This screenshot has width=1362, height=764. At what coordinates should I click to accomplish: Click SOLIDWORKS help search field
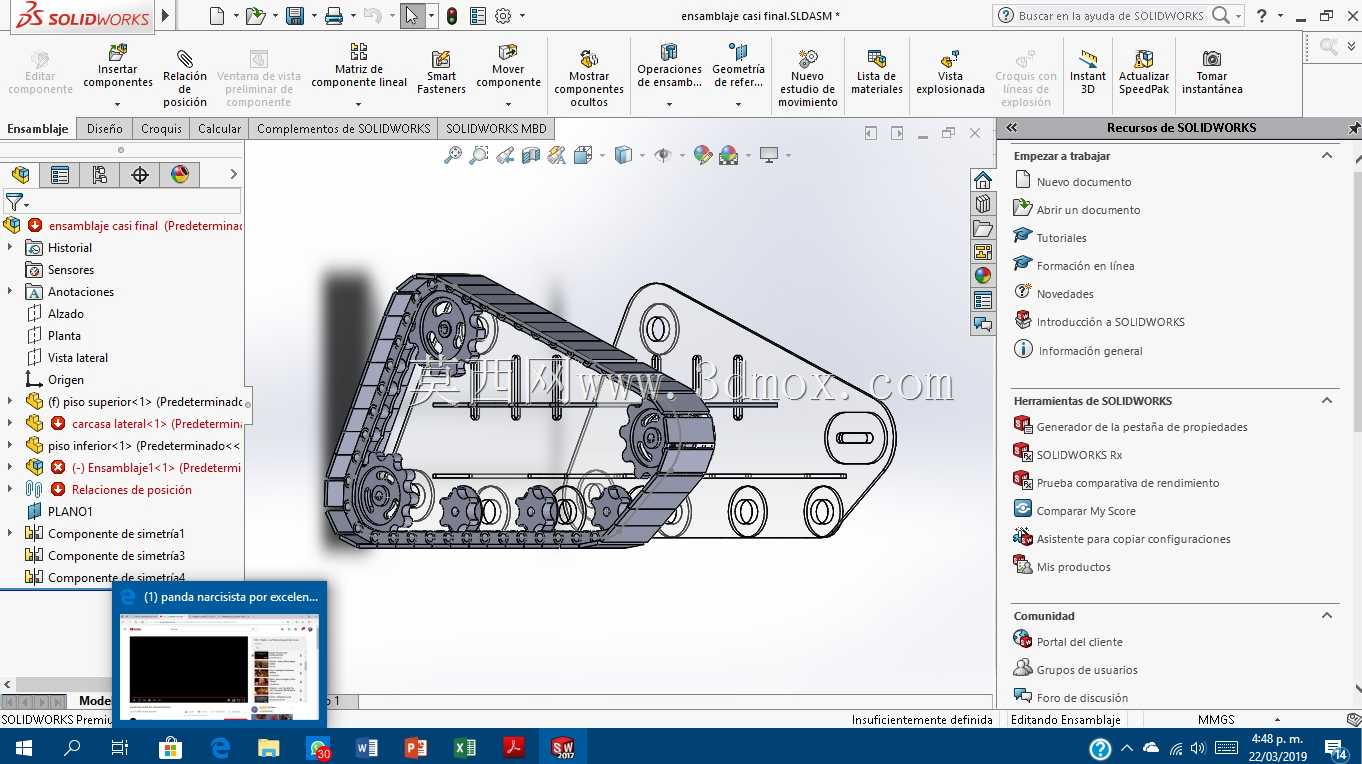click(1110, 16)
